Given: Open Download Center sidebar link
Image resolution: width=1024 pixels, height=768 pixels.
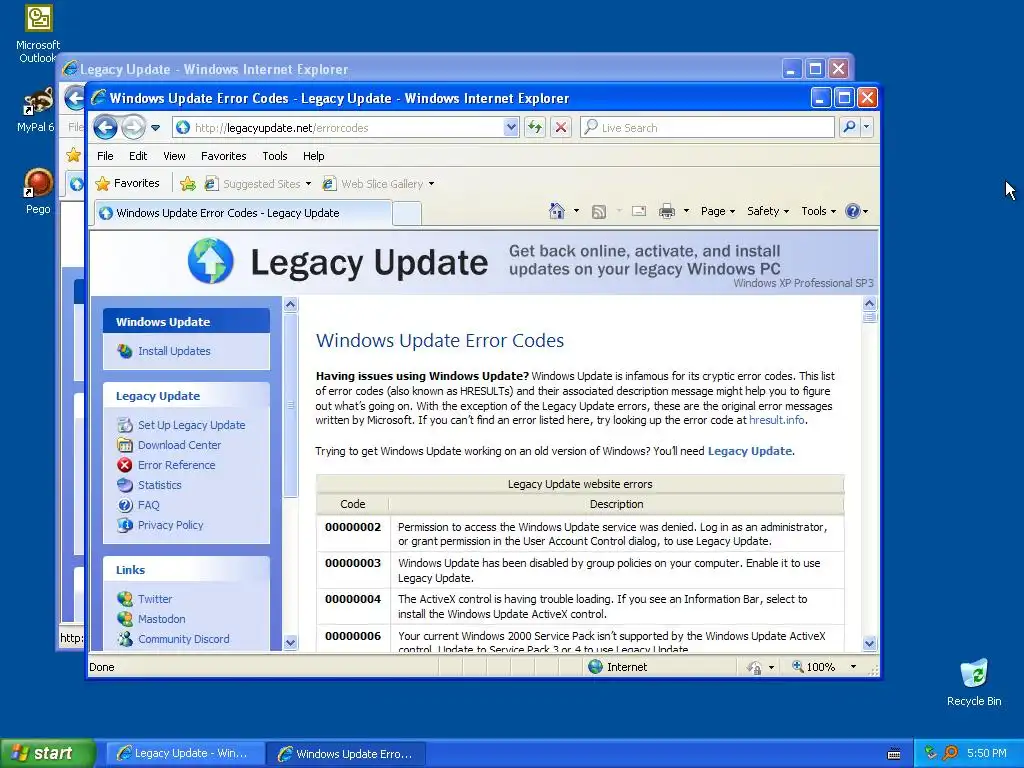Looking at the screenshot, I should (x=179, y=445).
